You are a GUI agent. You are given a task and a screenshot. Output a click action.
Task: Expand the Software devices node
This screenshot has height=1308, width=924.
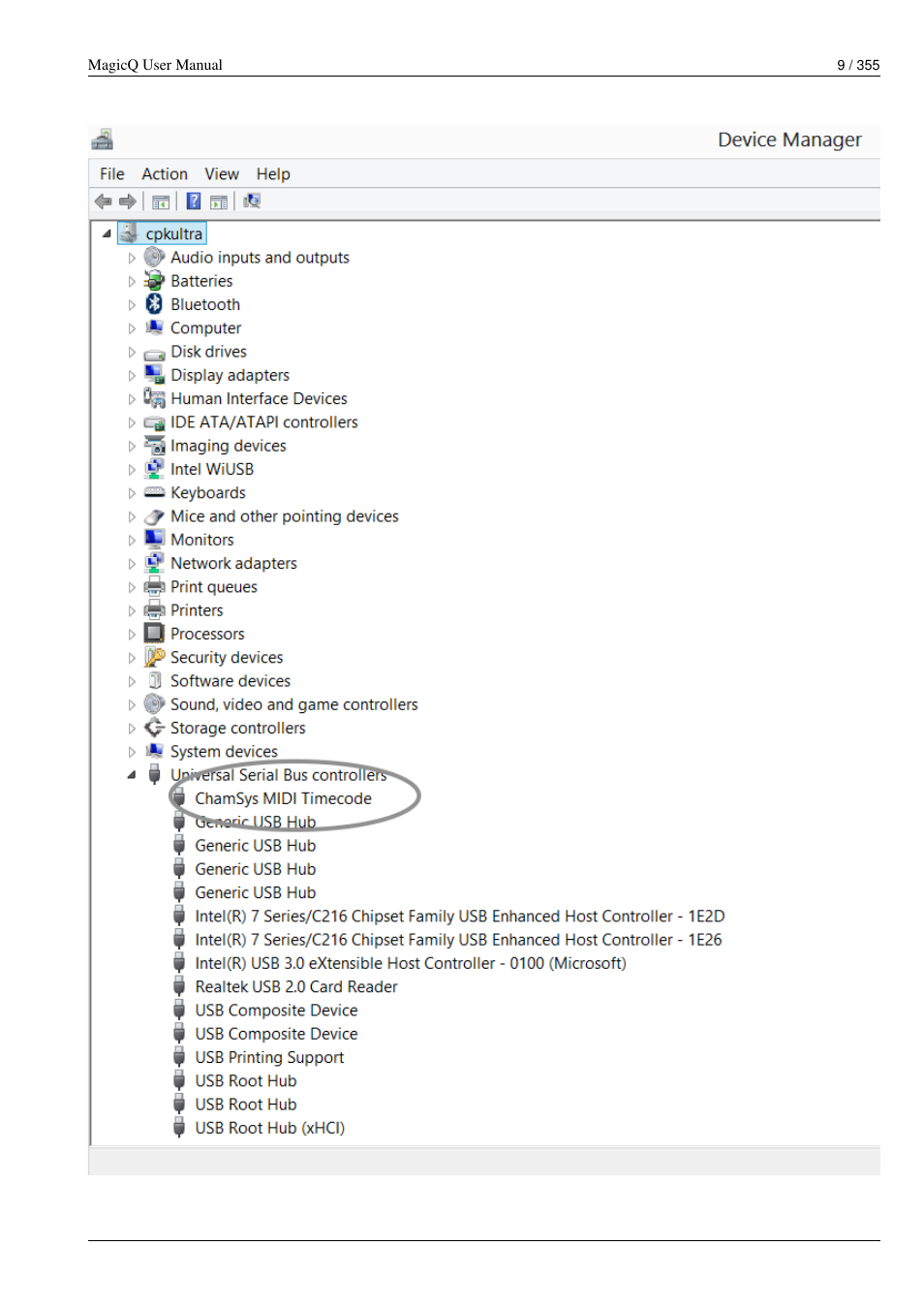coord(132,681)
